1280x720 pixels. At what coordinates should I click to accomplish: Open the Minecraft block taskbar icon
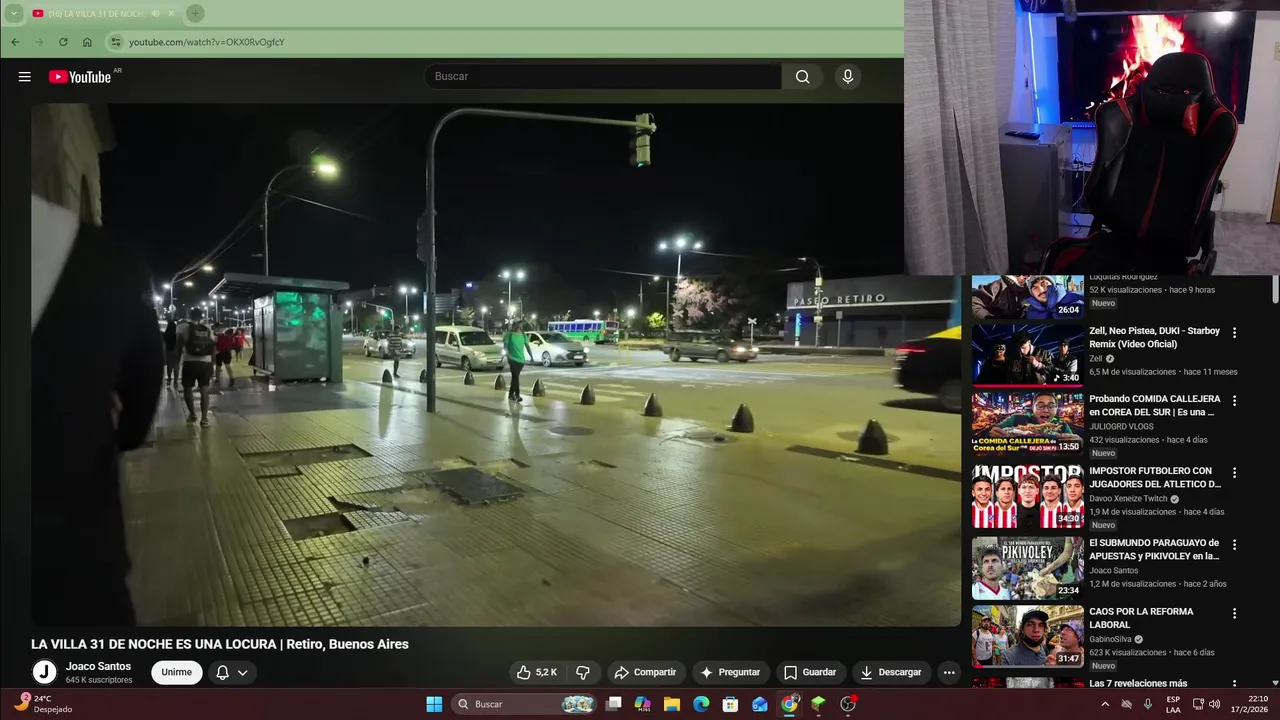(x=819, y=704)
